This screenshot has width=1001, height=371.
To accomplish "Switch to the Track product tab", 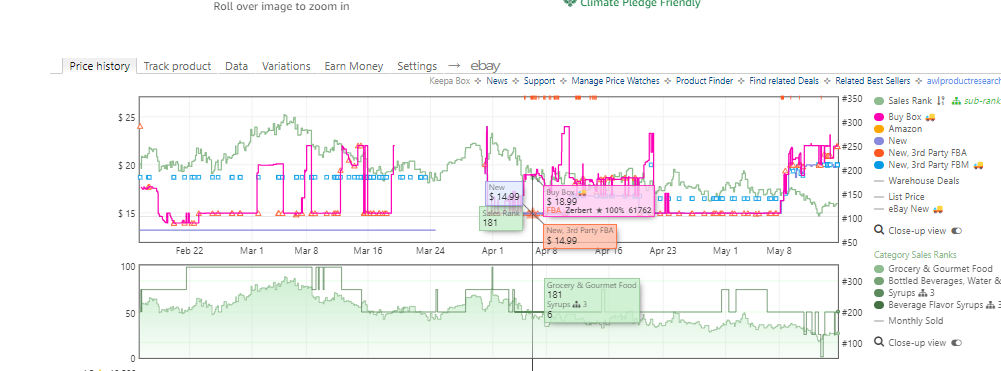I will point(177,66).
